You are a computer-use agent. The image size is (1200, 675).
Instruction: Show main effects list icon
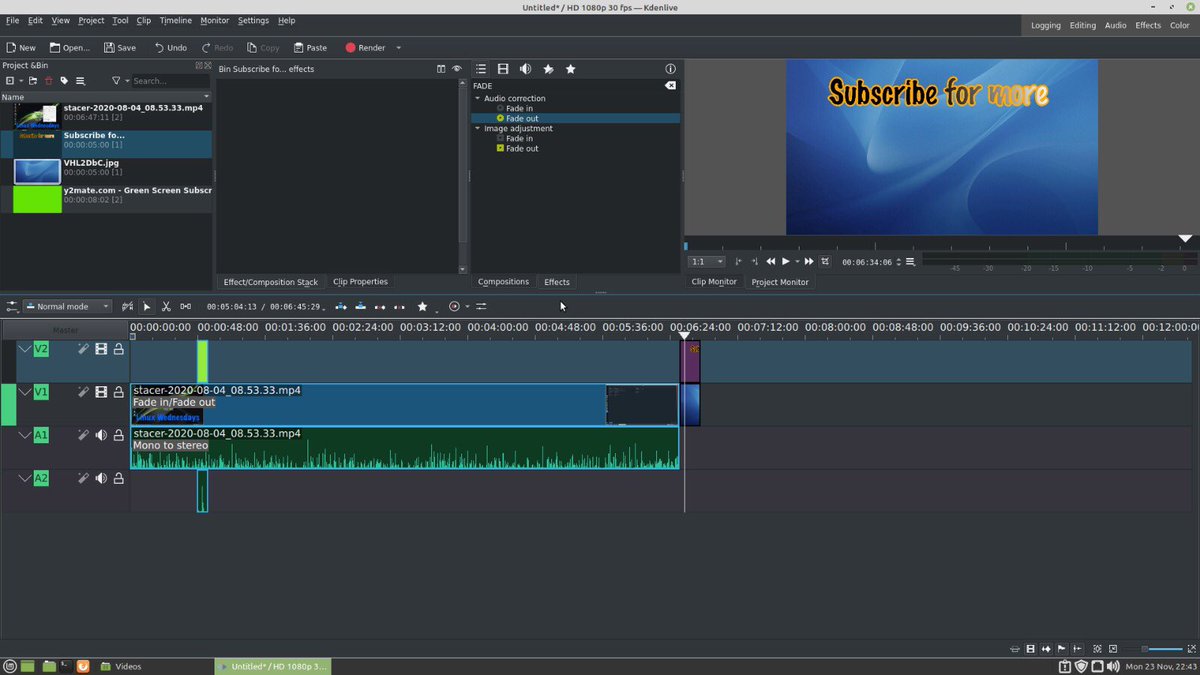(481, 69)
